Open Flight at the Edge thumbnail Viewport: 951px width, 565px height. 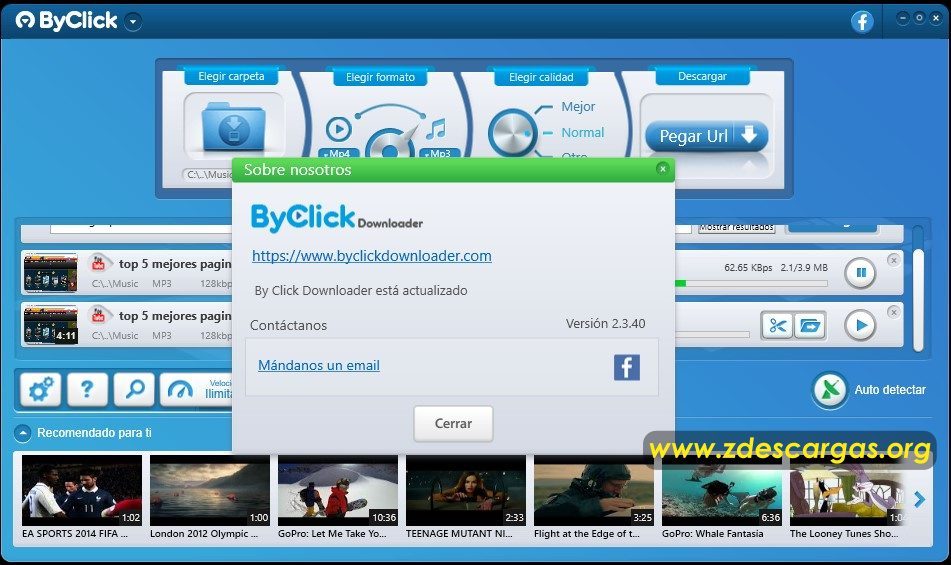[594, 490]
